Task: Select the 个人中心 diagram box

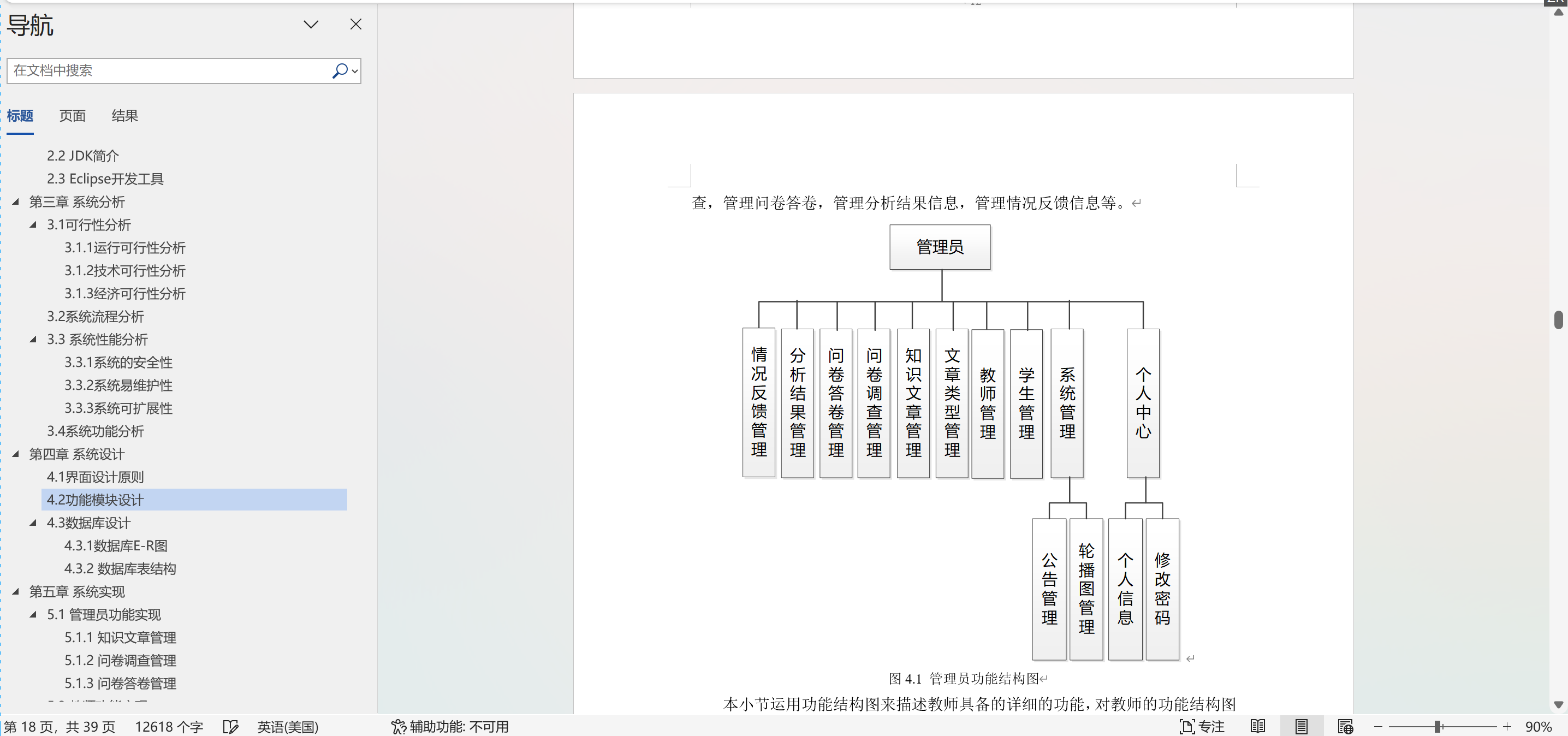Action: pos(1143,403)
